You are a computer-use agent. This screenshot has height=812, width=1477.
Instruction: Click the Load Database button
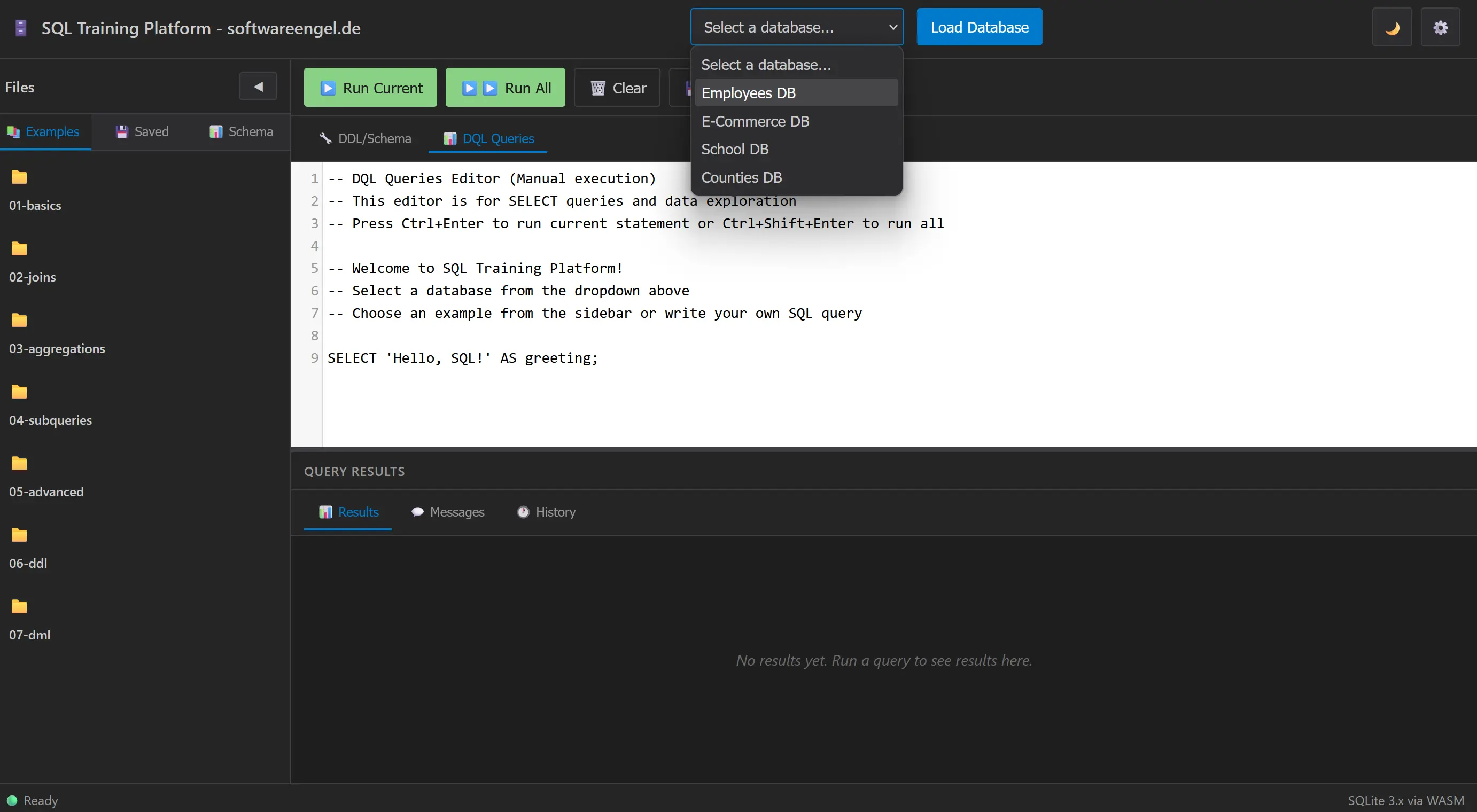979,27
